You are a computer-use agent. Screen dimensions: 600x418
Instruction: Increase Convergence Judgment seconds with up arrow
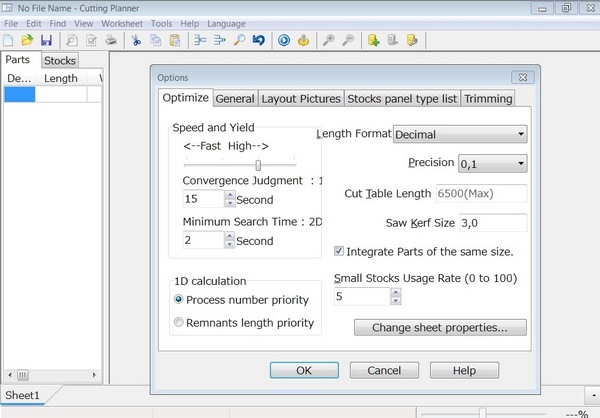pos(230,194)
